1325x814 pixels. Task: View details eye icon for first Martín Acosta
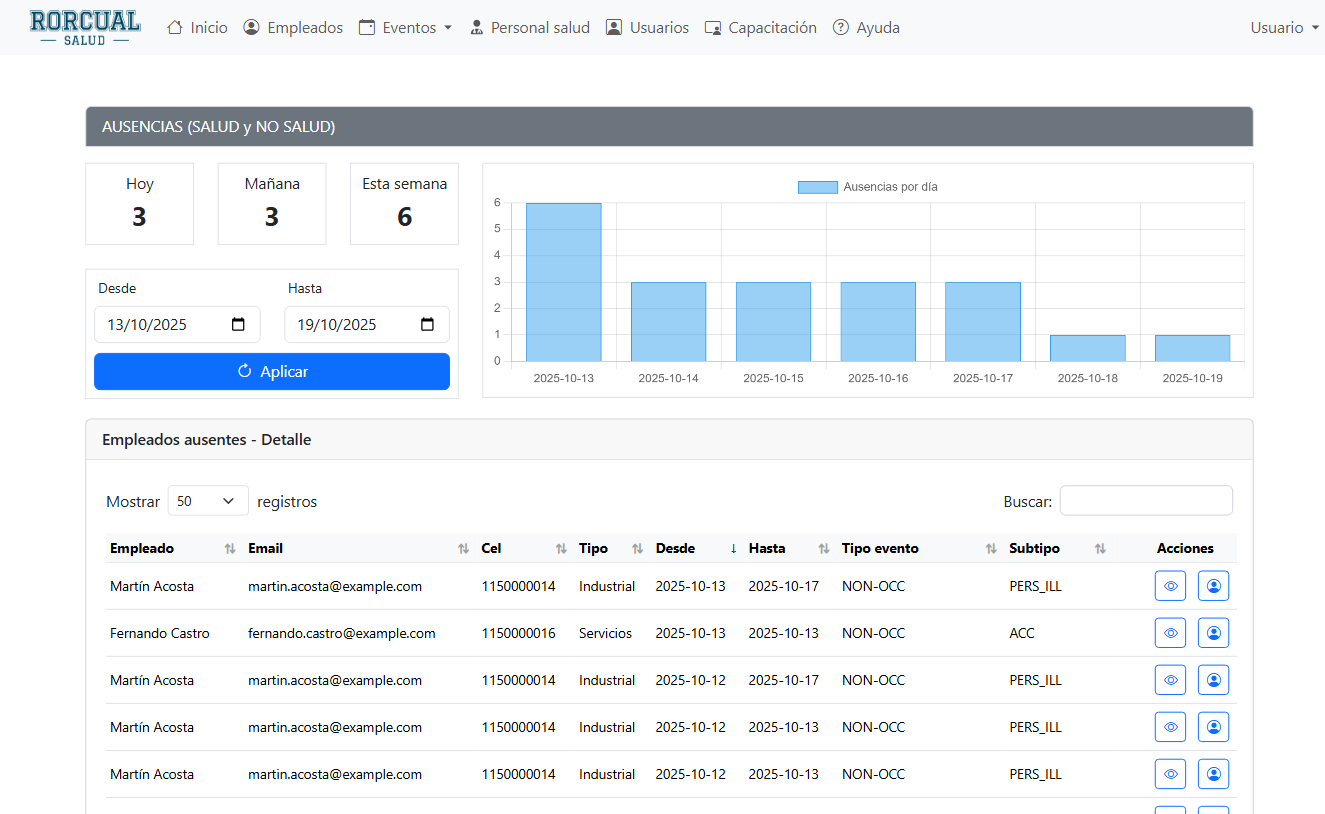[x=1170, y=586]
